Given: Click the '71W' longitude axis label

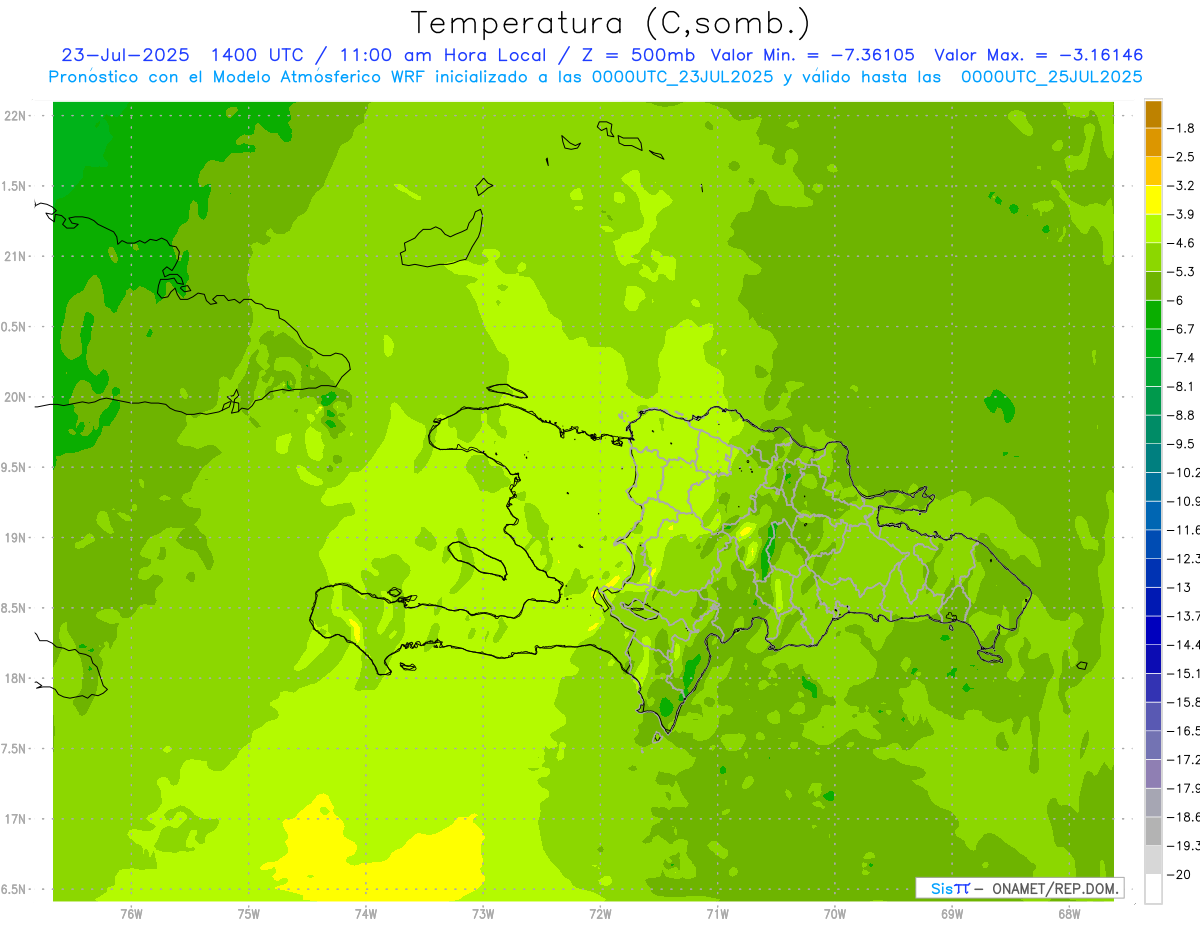Looking at the screenshot, I should 717,913.
